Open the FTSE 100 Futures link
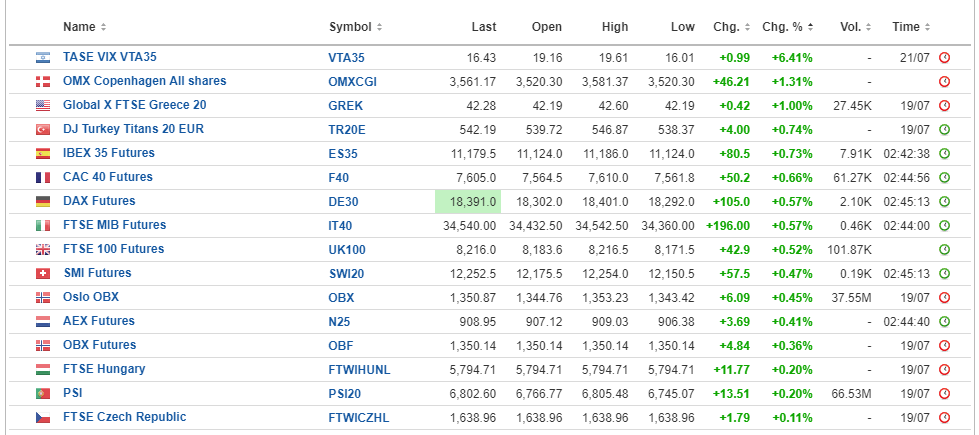 click(114, 249)
